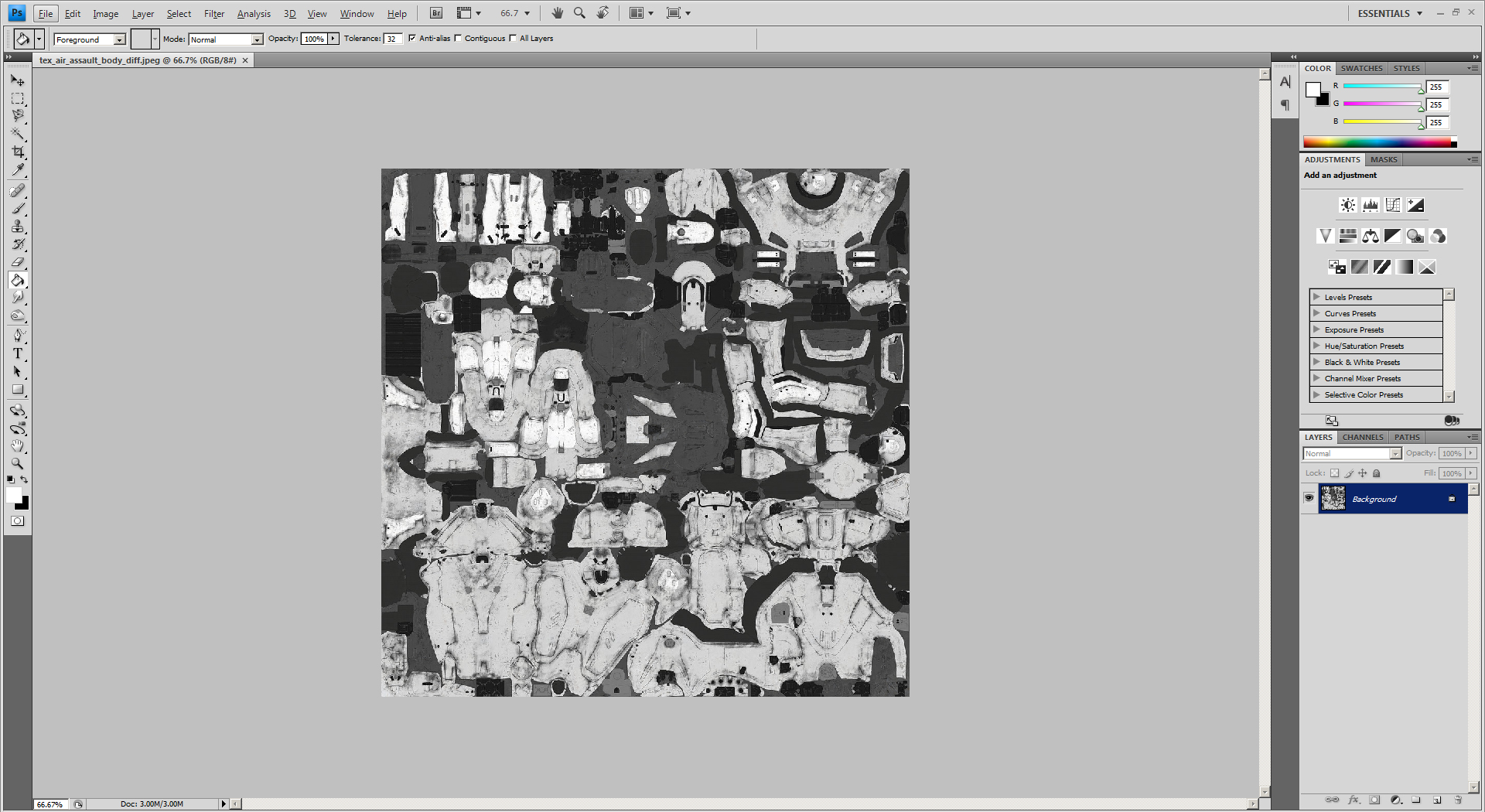Screen dimensions: 1485x812
Task: Select the Eyedropper tool
Action: 17,169
